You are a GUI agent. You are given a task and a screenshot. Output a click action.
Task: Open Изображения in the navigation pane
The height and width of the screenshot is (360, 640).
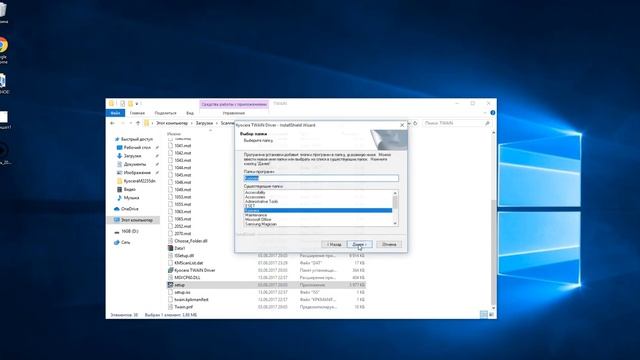click(137, 173)
